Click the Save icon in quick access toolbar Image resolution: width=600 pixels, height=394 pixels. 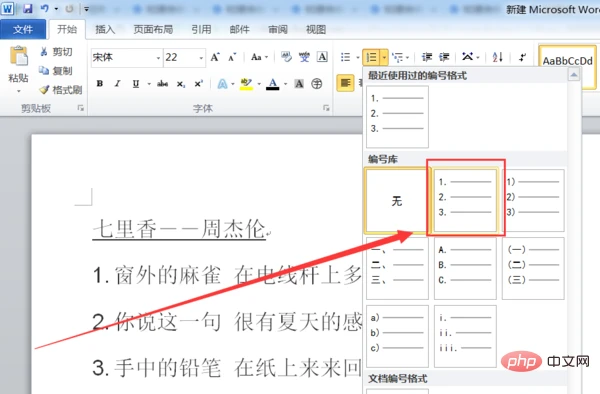click(28, 8)
